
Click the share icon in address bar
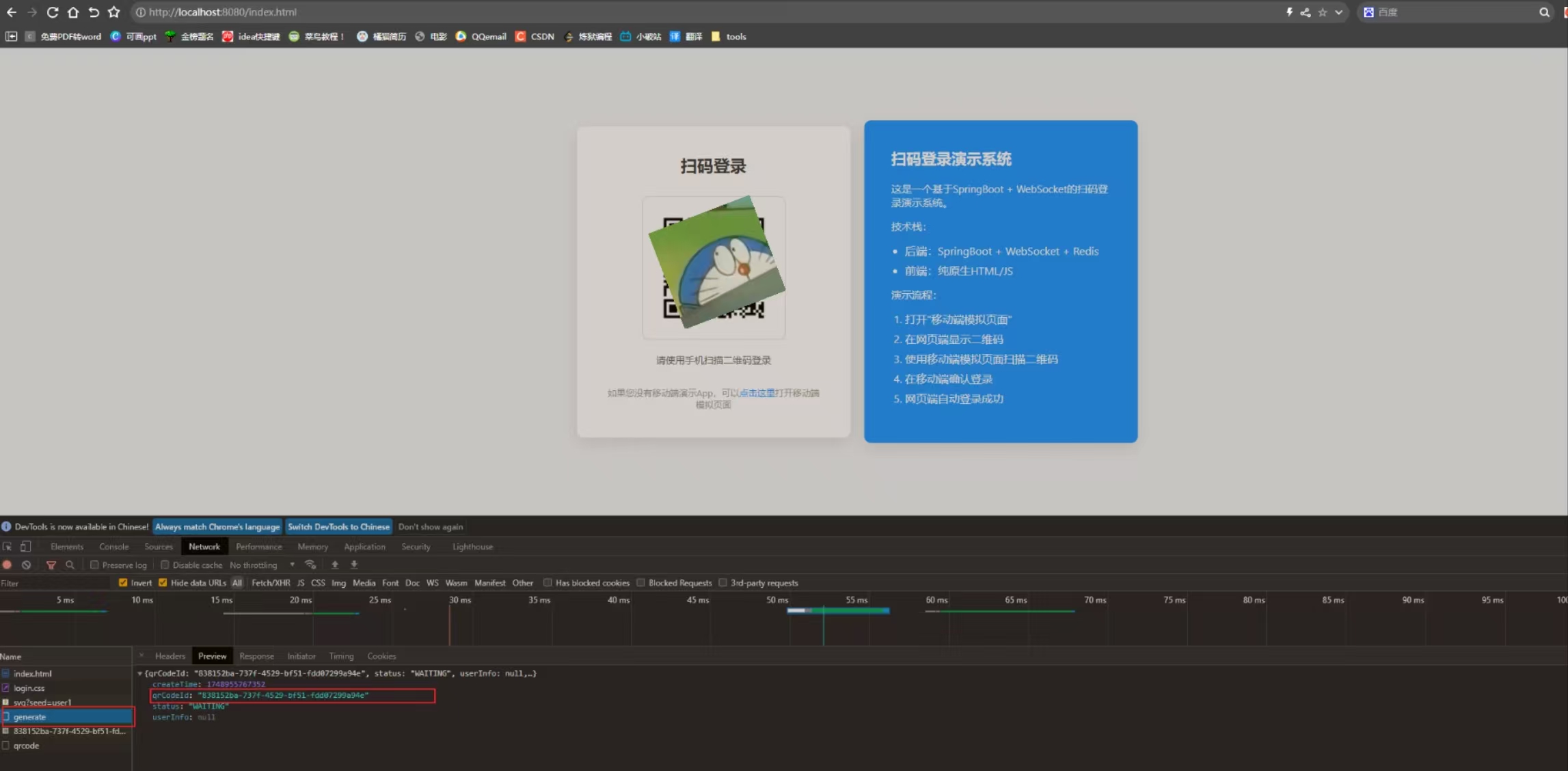[x=1306, y=12]
